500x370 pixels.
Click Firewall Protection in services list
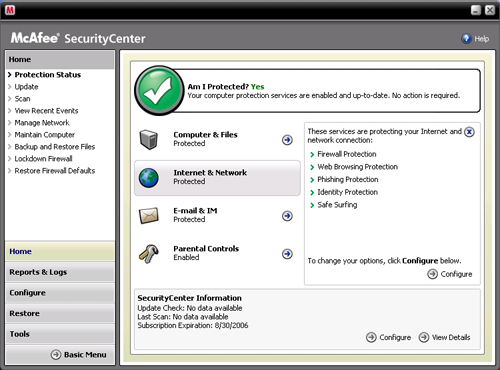coord(347,154)
